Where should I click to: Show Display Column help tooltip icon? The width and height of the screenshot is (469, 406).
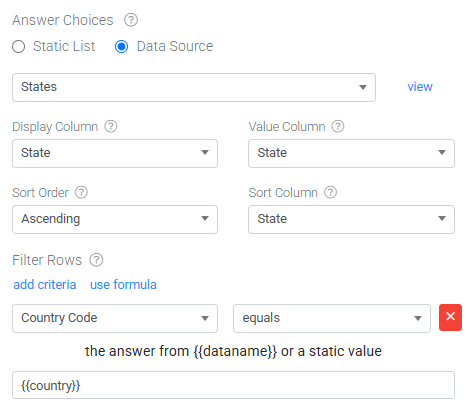click(x=111, y=126)
